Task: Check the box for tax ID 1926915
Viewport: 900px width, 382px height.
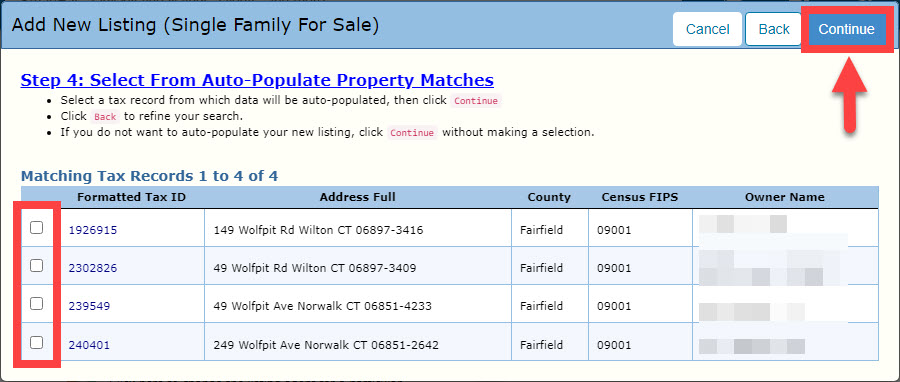Action: [x=36, y=228]
